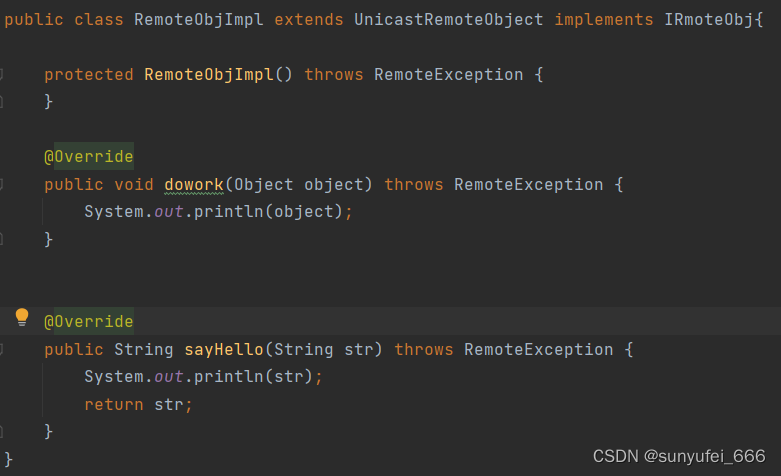
Task: Click RemoteException in the constructor line
Action: (x=448, y=74)
